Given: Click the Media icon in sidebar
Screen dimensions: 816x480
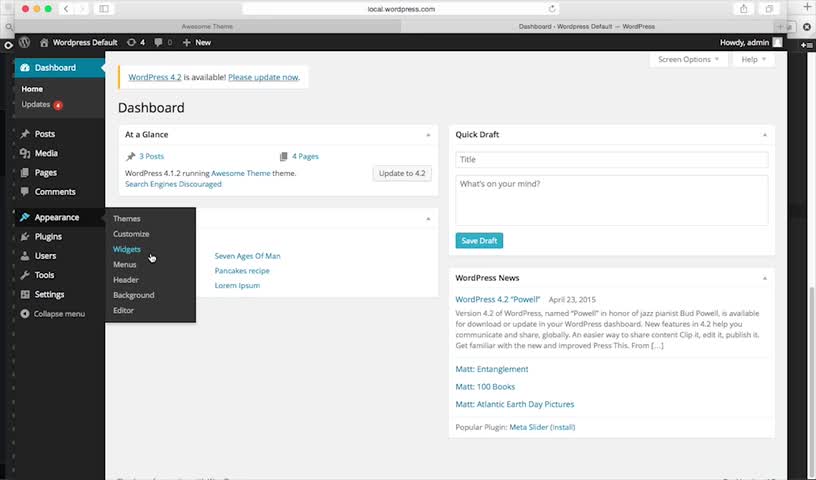Looking at the screenshot, I should coord(24,153).
